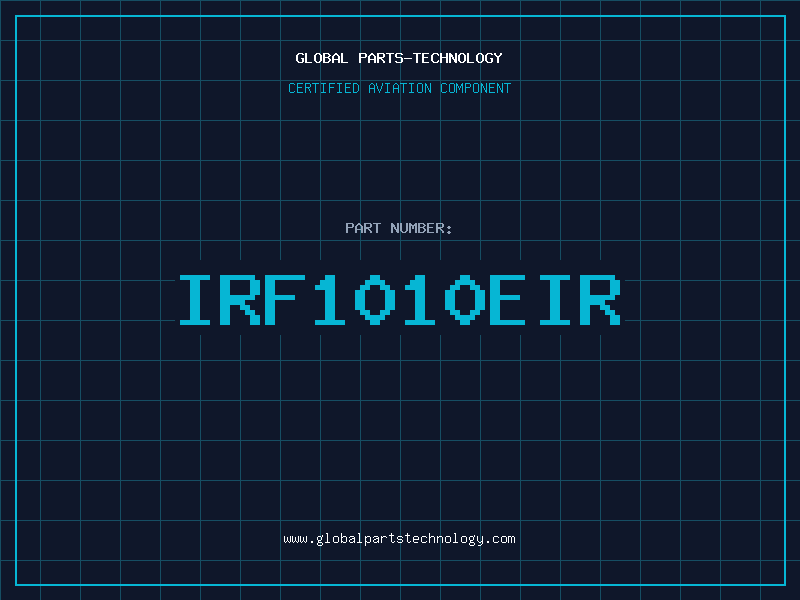Click the word NUMBER: in the label
The height and width of the screenshot is (600, 800).
(x=421, y=228)
